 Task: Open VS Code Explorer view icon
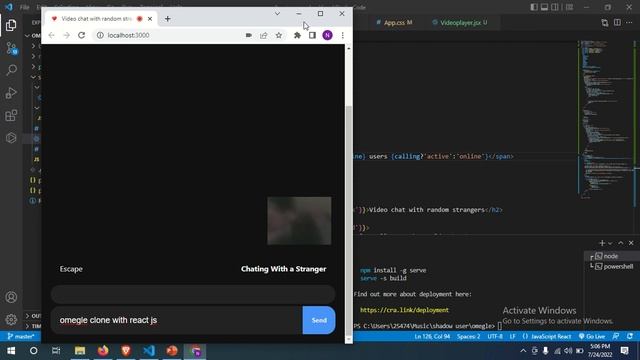(x=11, y=25)
